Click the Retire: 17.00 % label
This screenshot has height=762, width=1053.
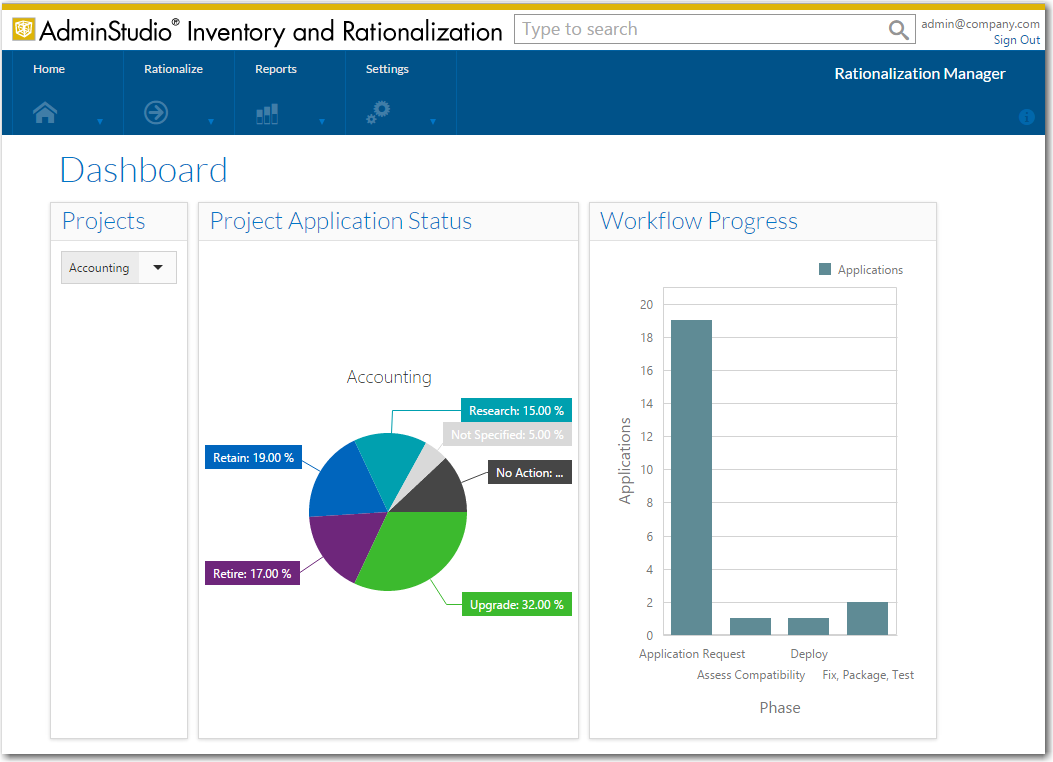[252, 573]
